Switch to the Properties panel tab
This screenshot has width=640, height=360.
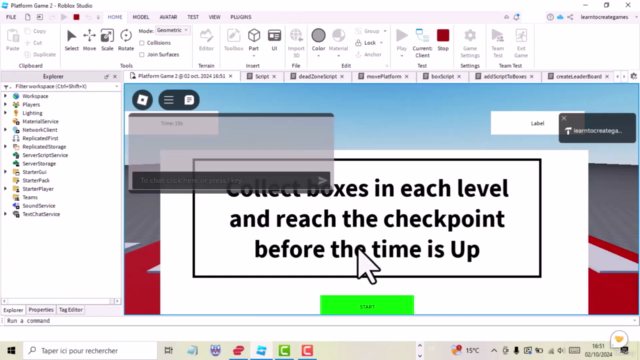41,310
